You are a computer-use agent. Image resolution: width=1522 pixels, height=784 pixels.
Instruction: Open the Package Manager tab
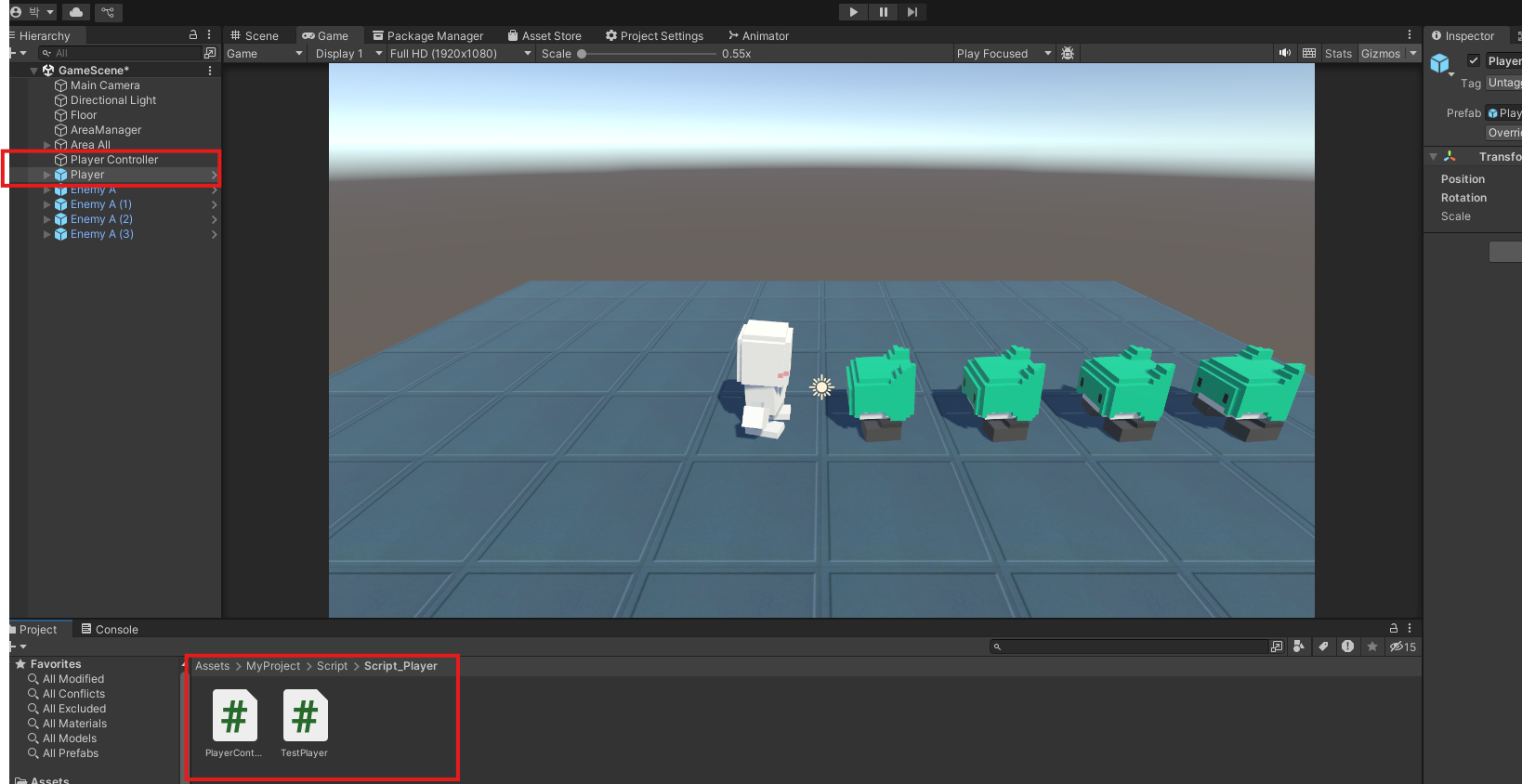pyautogui.click(x=427, y=35)
